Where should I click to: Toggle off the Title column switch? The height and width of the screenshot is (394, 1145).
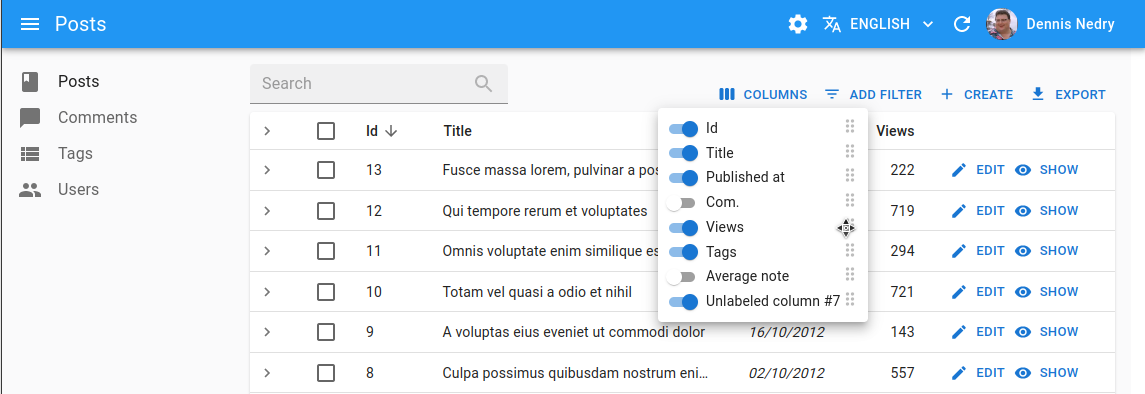tap(683, 153)
